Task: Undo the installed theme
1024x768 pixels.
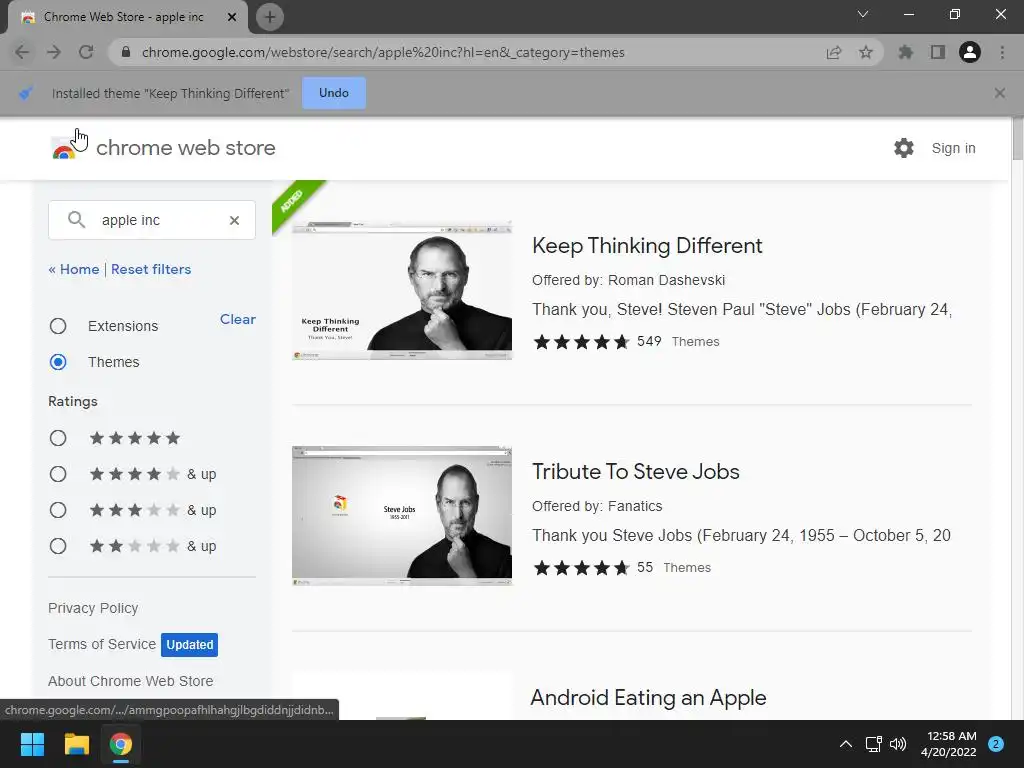Action: pos(334,93)
